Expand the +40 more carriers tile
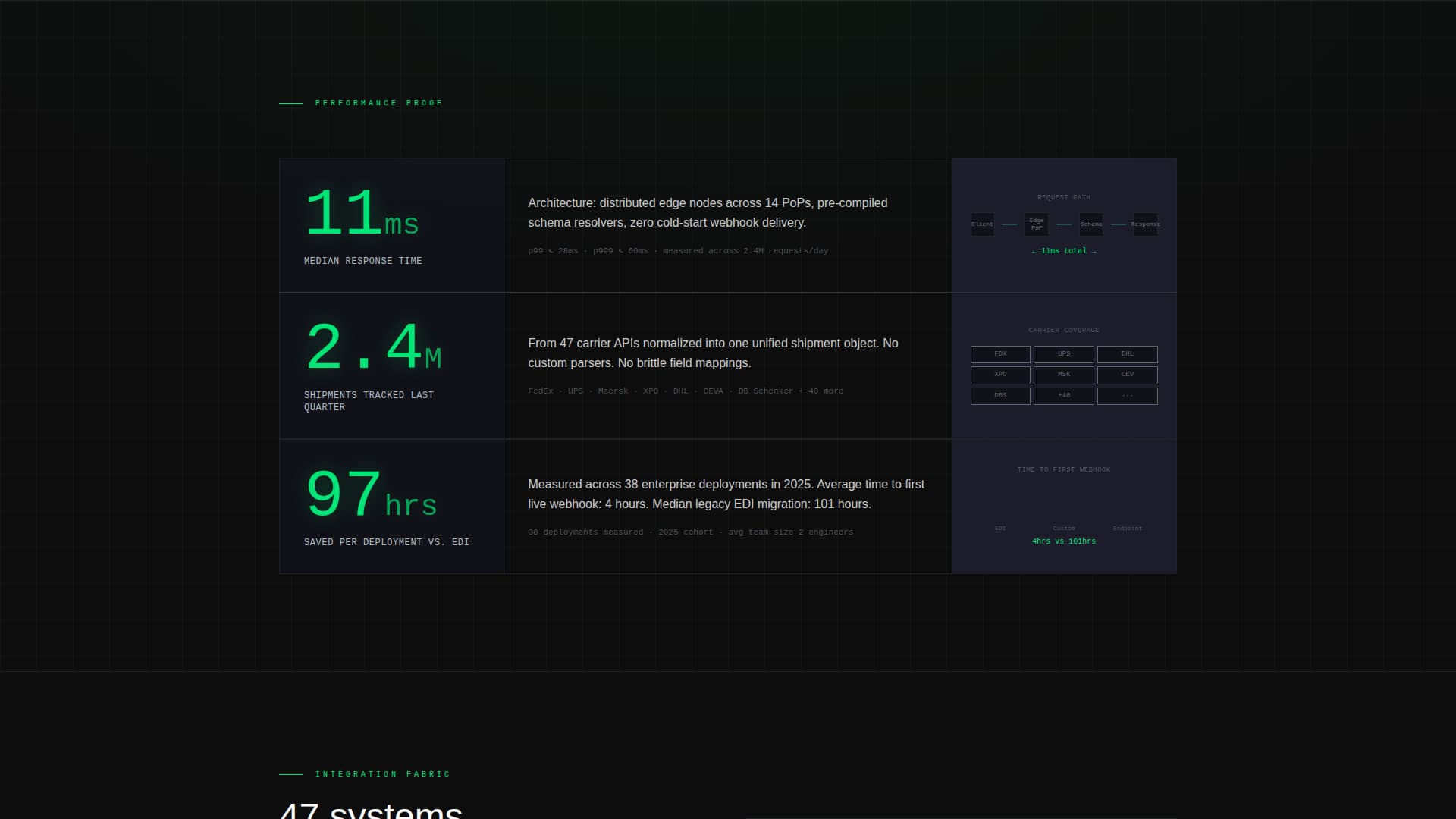This screenshot has width=1456, height=819. tap(1064, 396)
